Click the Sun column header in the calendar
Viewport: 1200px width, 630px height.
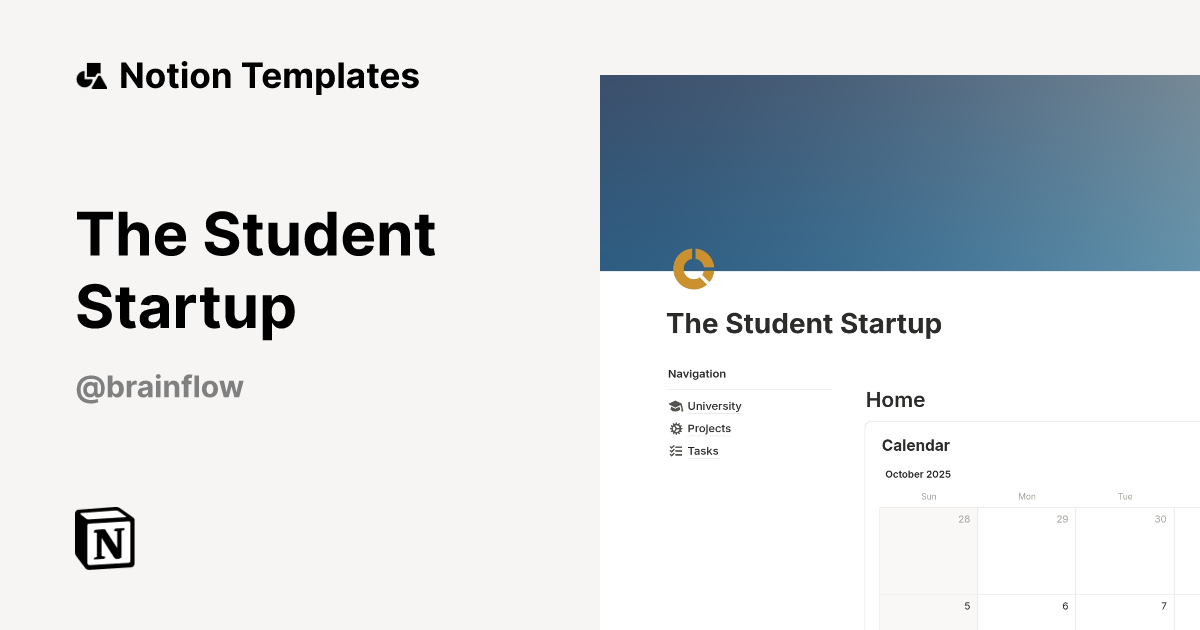click(928, 496)
